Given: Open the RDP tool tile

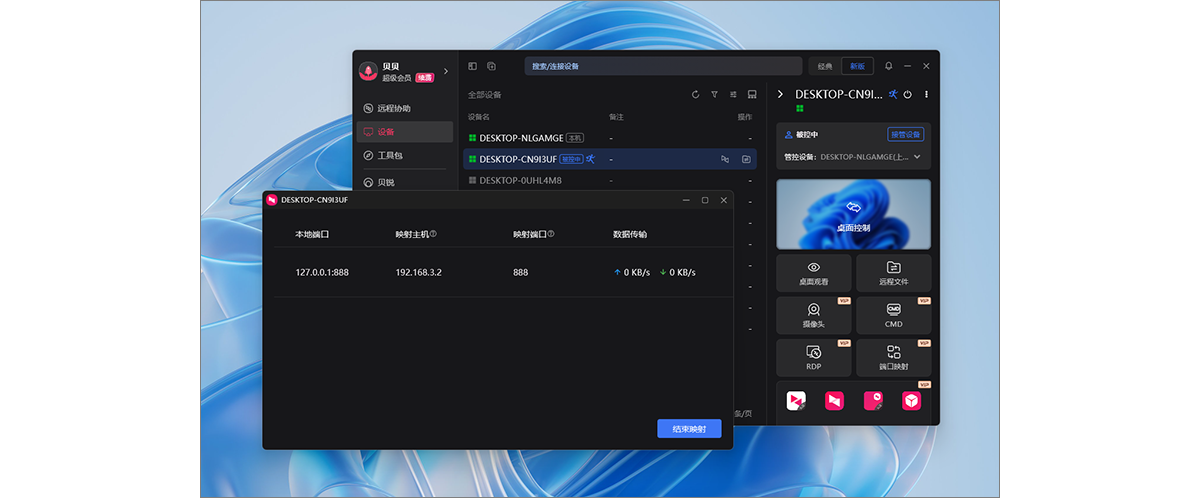Looking at the screenshot, I should point(814,357).
